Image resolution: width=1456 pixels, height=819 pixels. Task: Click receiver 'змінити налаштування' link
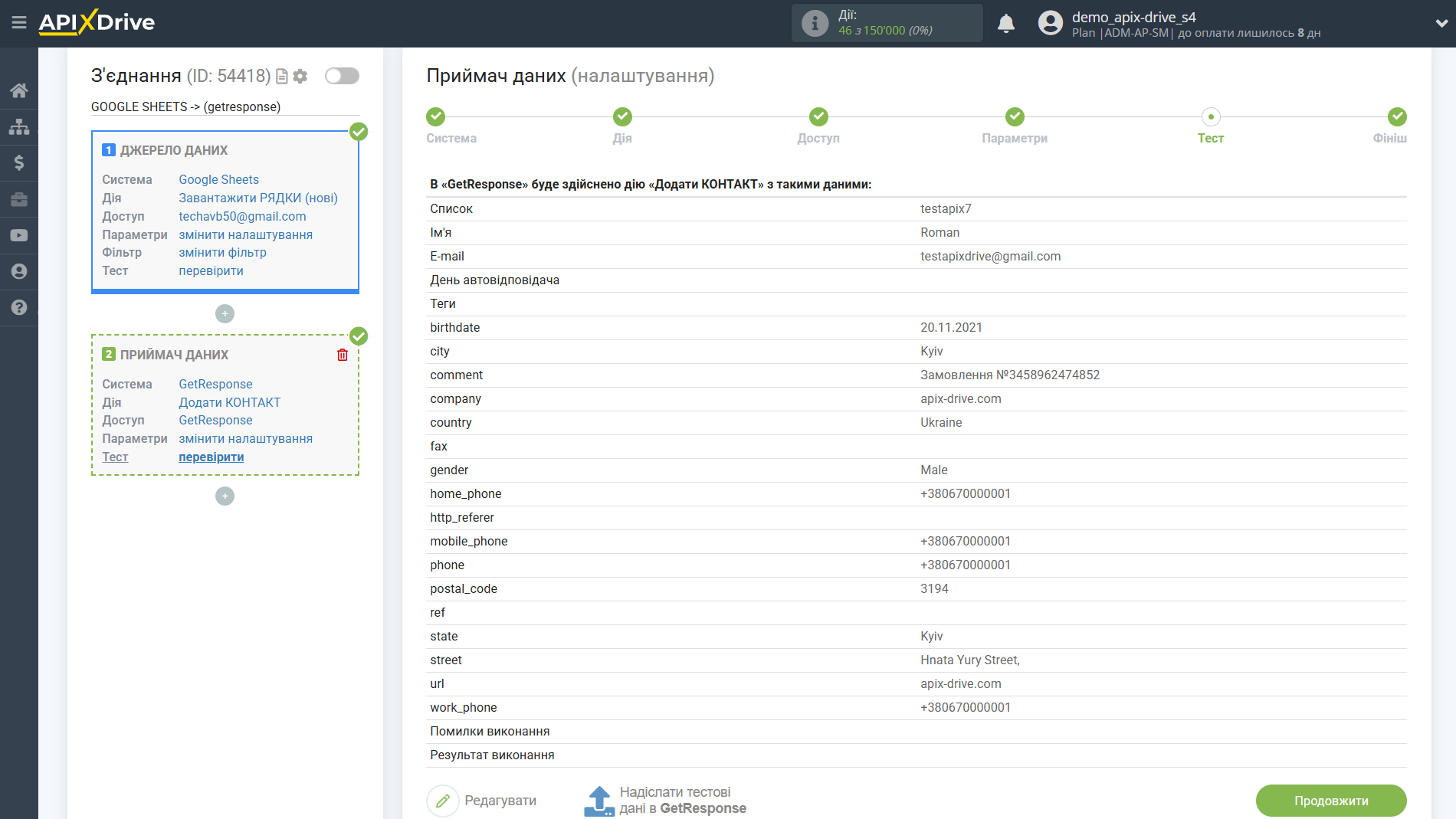[246, 438]
